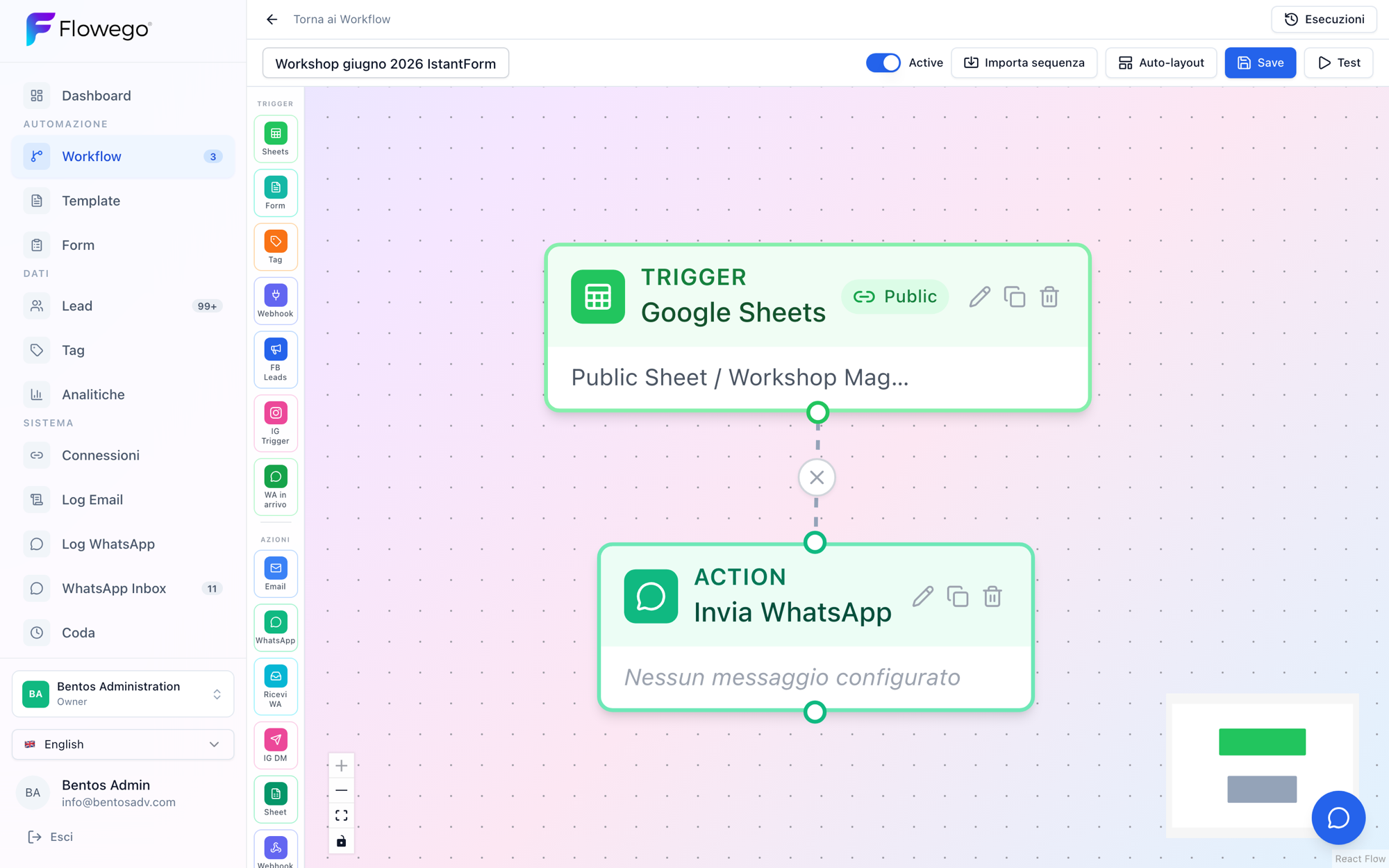Select the Form trigger block
1389x868 pixels.
pos(276,193)
